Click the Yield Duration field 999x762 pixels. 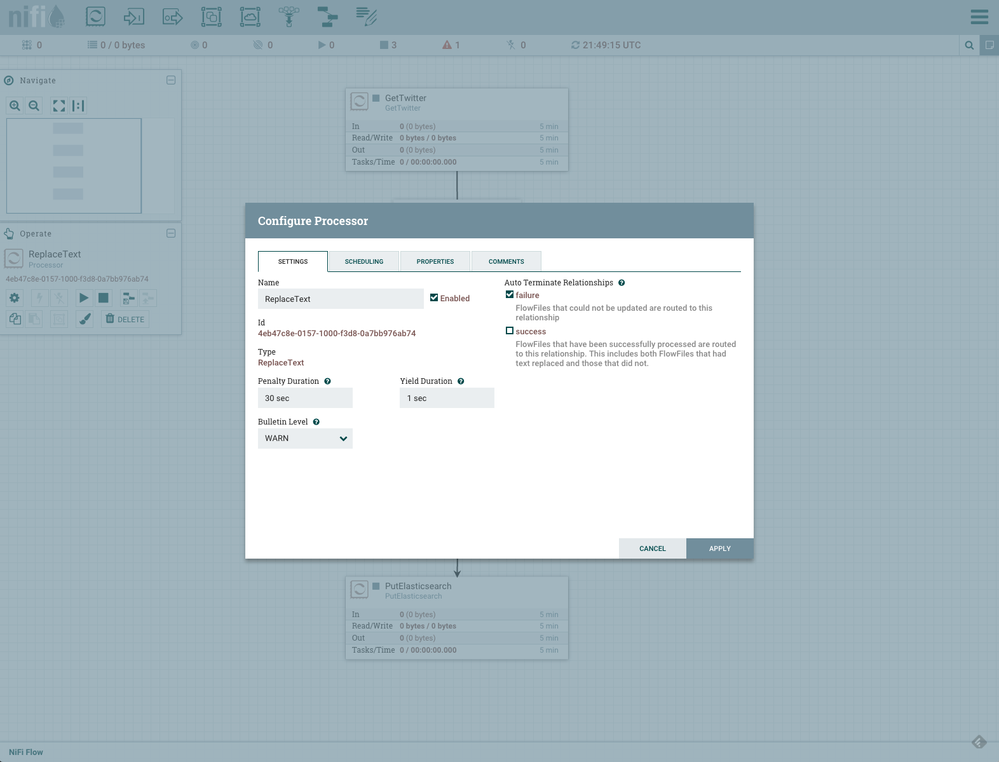pos(447,398)
